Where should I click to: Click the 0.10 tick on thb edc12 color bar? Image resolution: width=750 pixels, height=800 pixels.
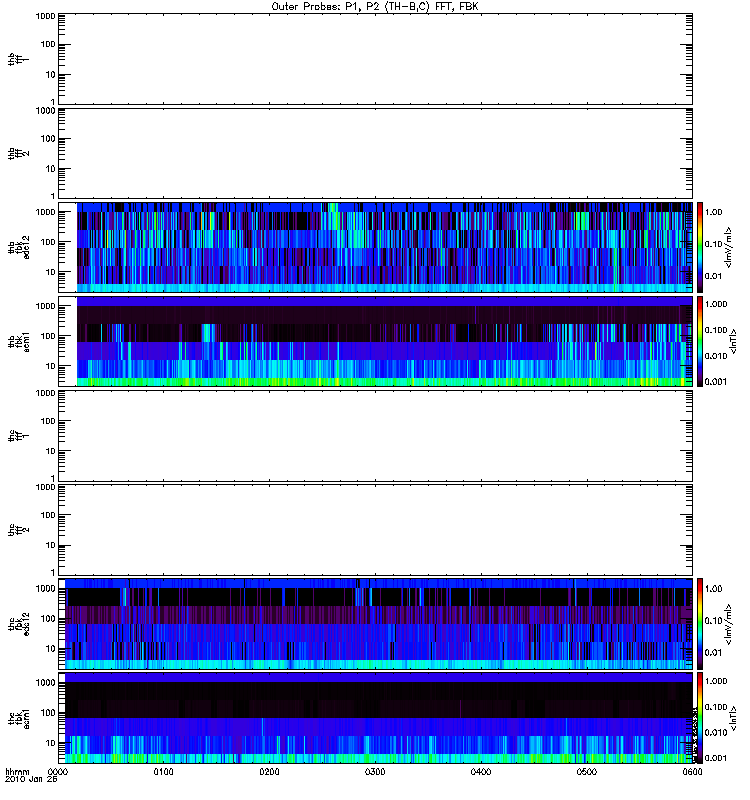pyautogui.click(x=713, y=244)
